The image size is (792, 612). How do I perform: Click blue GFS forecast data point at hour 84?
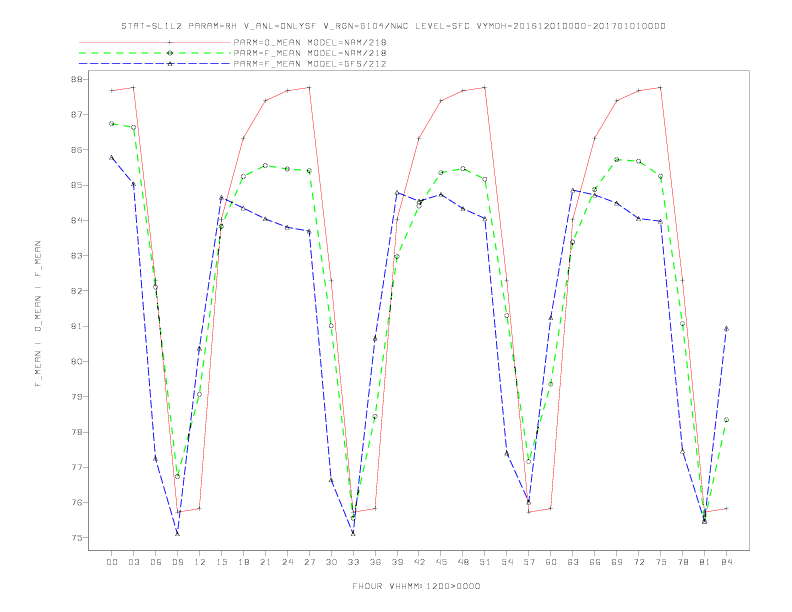[x=726, y=329]
